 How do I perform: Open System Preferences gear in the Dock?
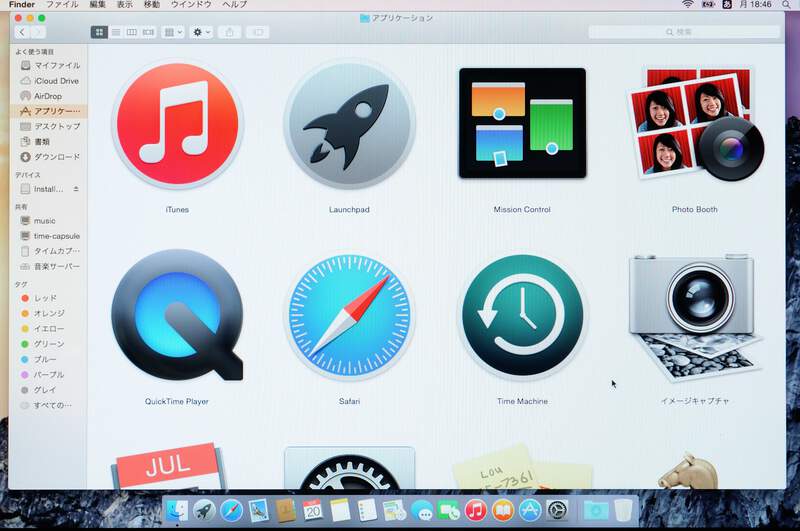[557, 510]
